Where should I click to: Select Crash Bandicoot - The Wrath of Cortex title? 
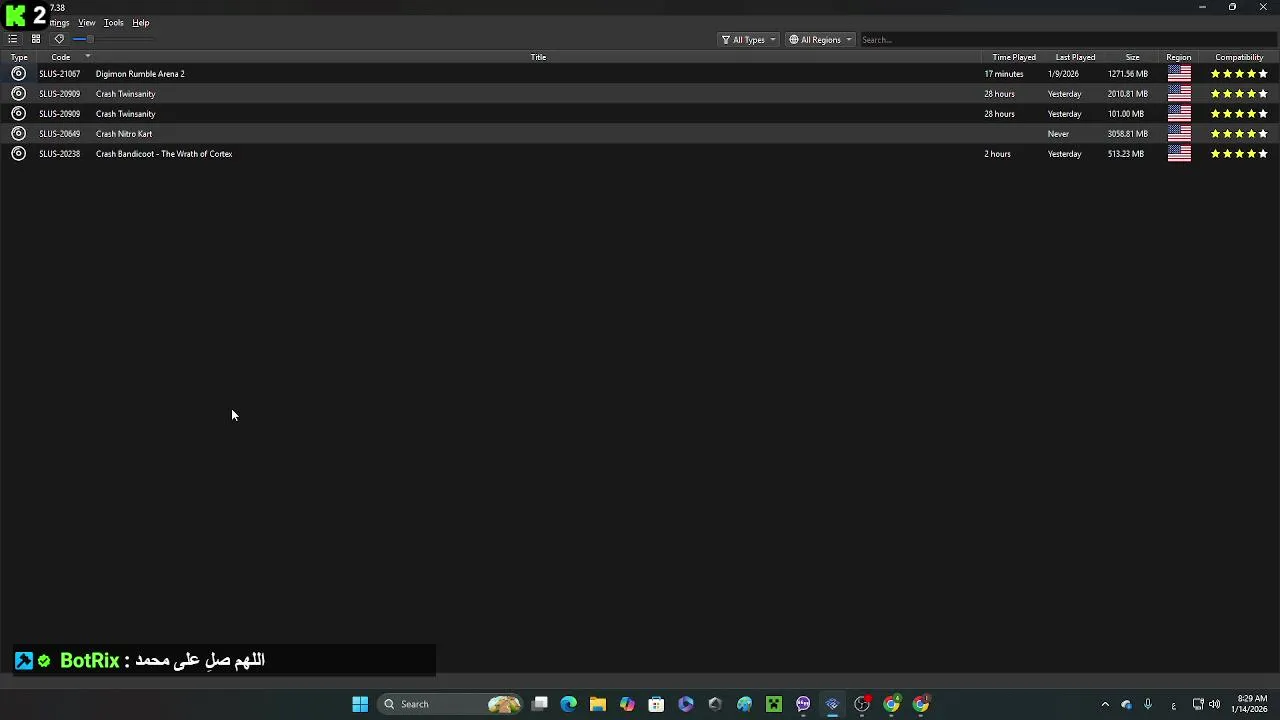click(164, 154)
